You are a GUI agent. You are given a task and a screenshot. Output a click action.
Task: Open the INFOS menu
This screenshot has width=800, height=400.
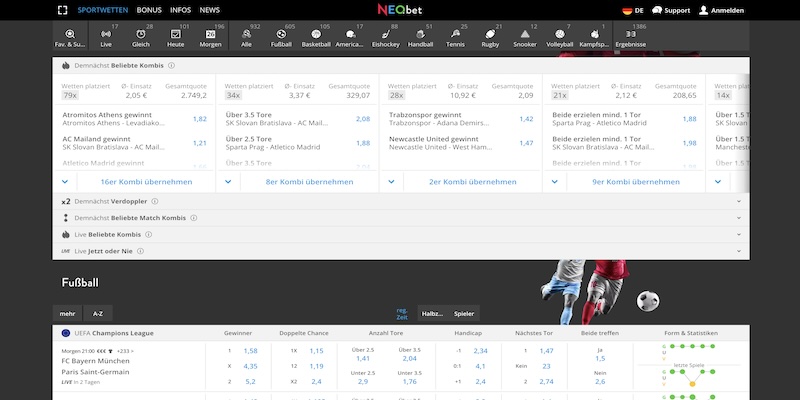tap(181, 10)
